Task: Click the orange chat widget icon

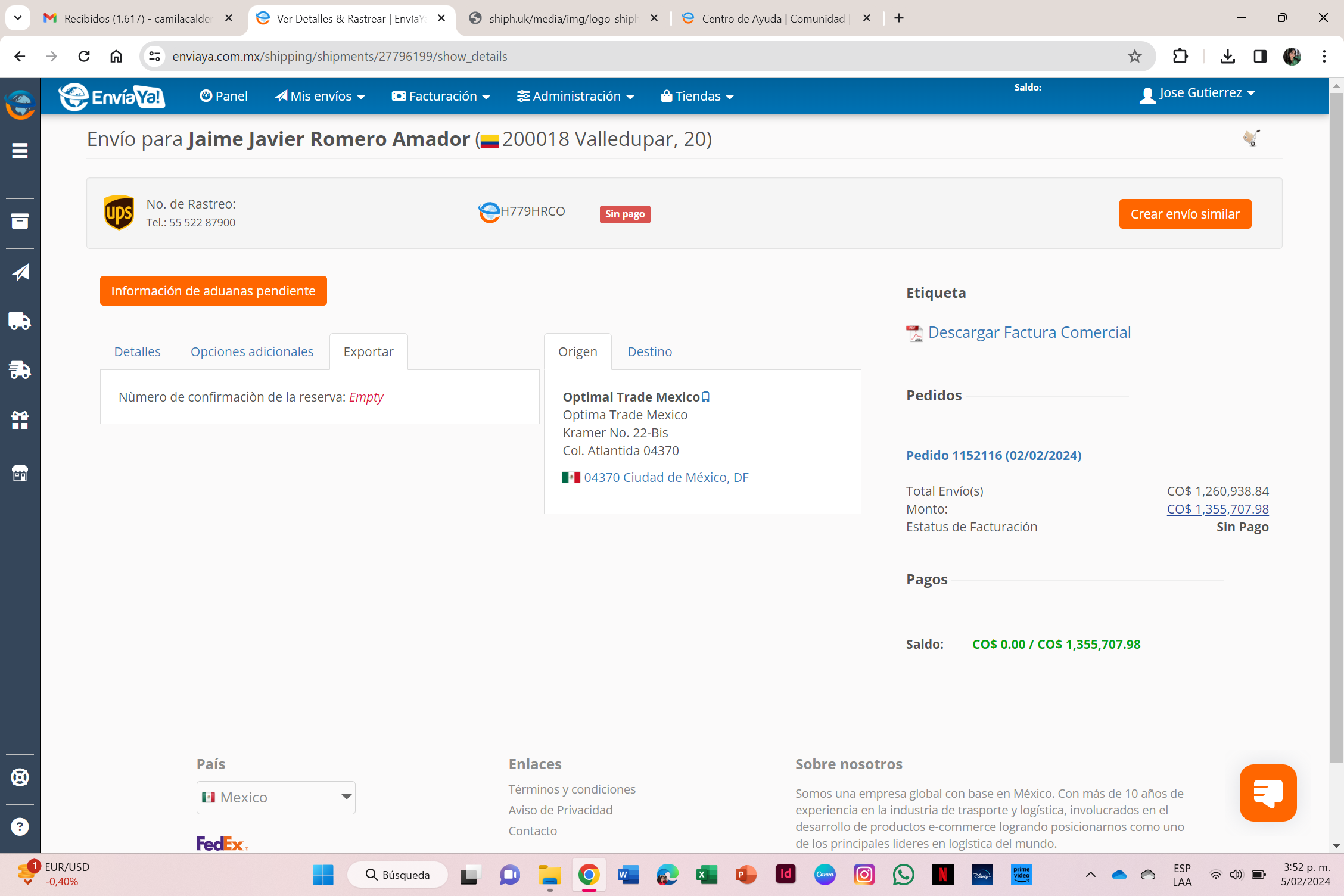Action: pos(1268,793)
